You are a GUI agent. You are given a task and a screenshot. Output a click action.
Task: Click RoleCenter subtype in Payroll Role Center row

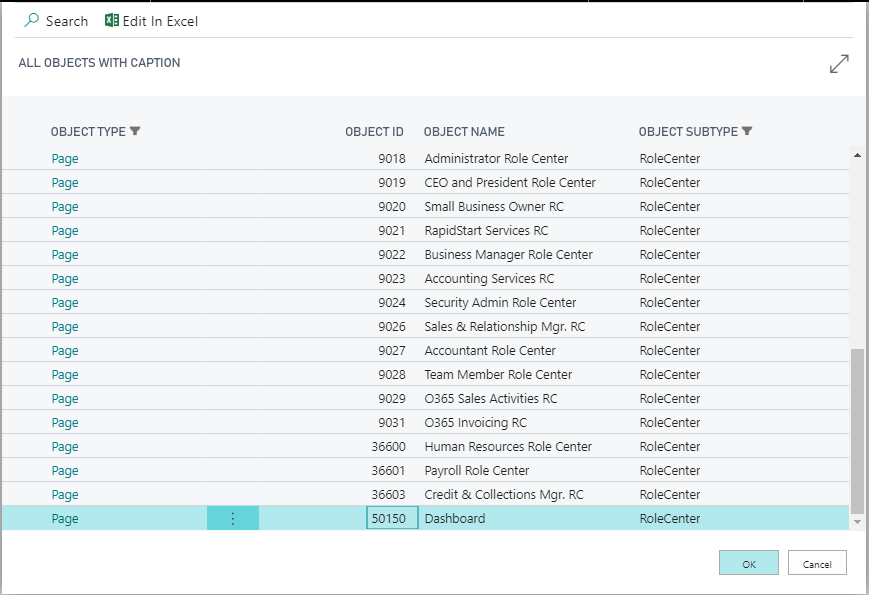(669, 470)
